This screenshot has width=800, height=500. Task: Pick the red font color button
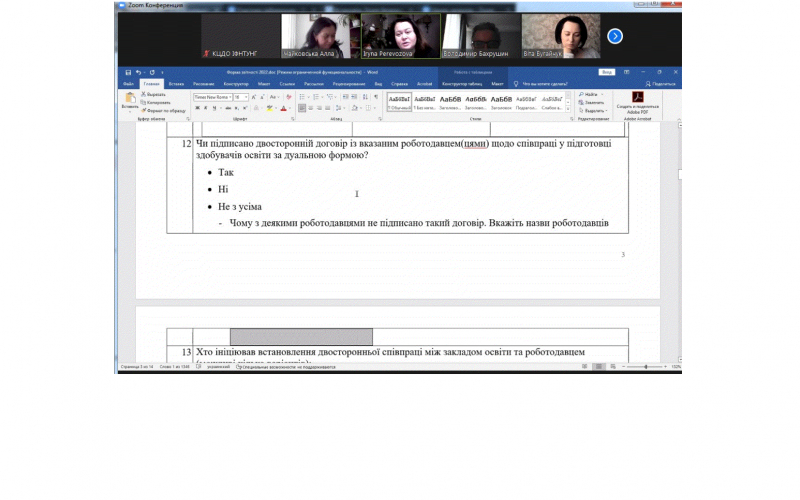tap(283, 108)
